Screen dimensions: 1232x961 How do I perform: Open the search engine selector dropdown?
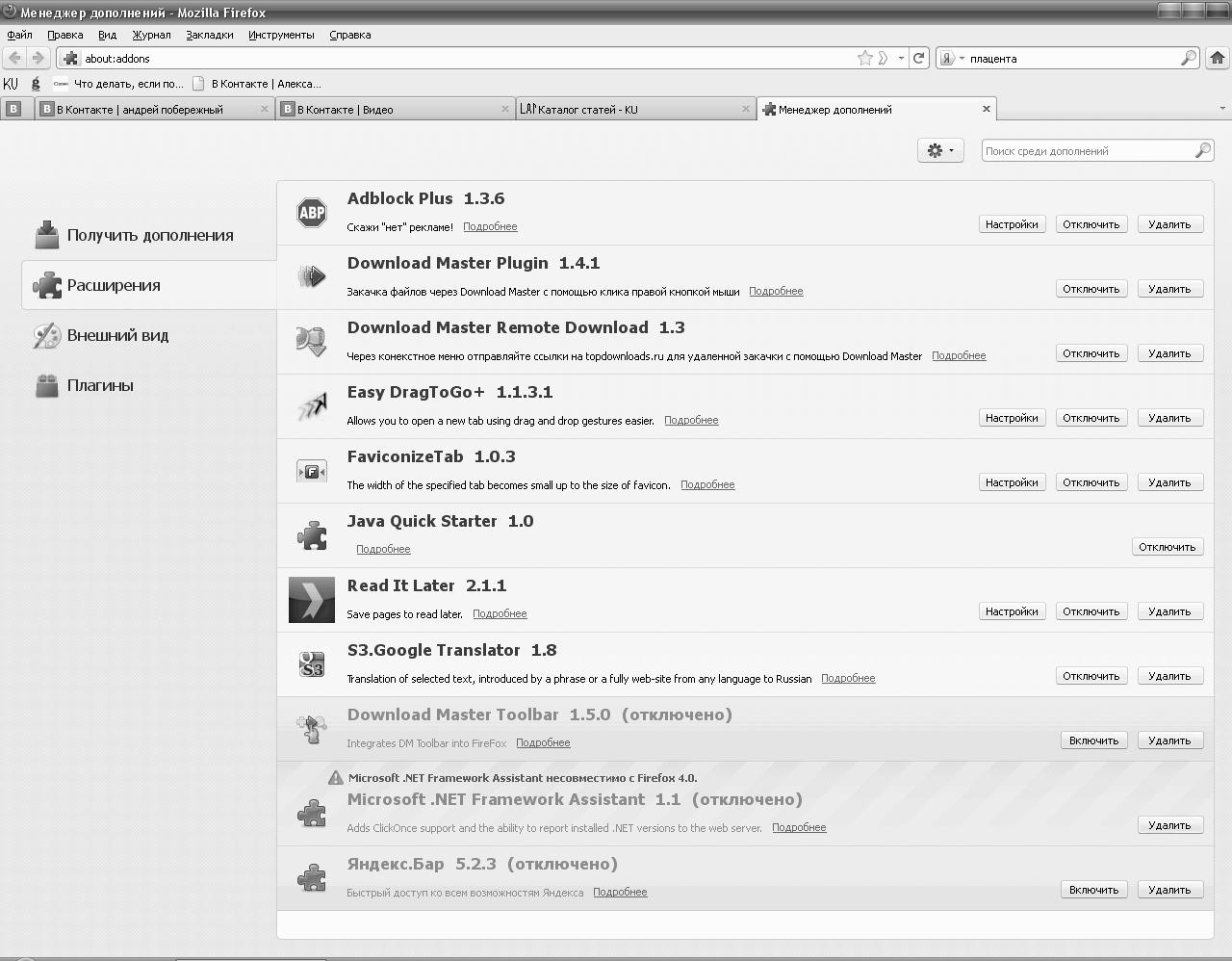click(x=952, y=58)
